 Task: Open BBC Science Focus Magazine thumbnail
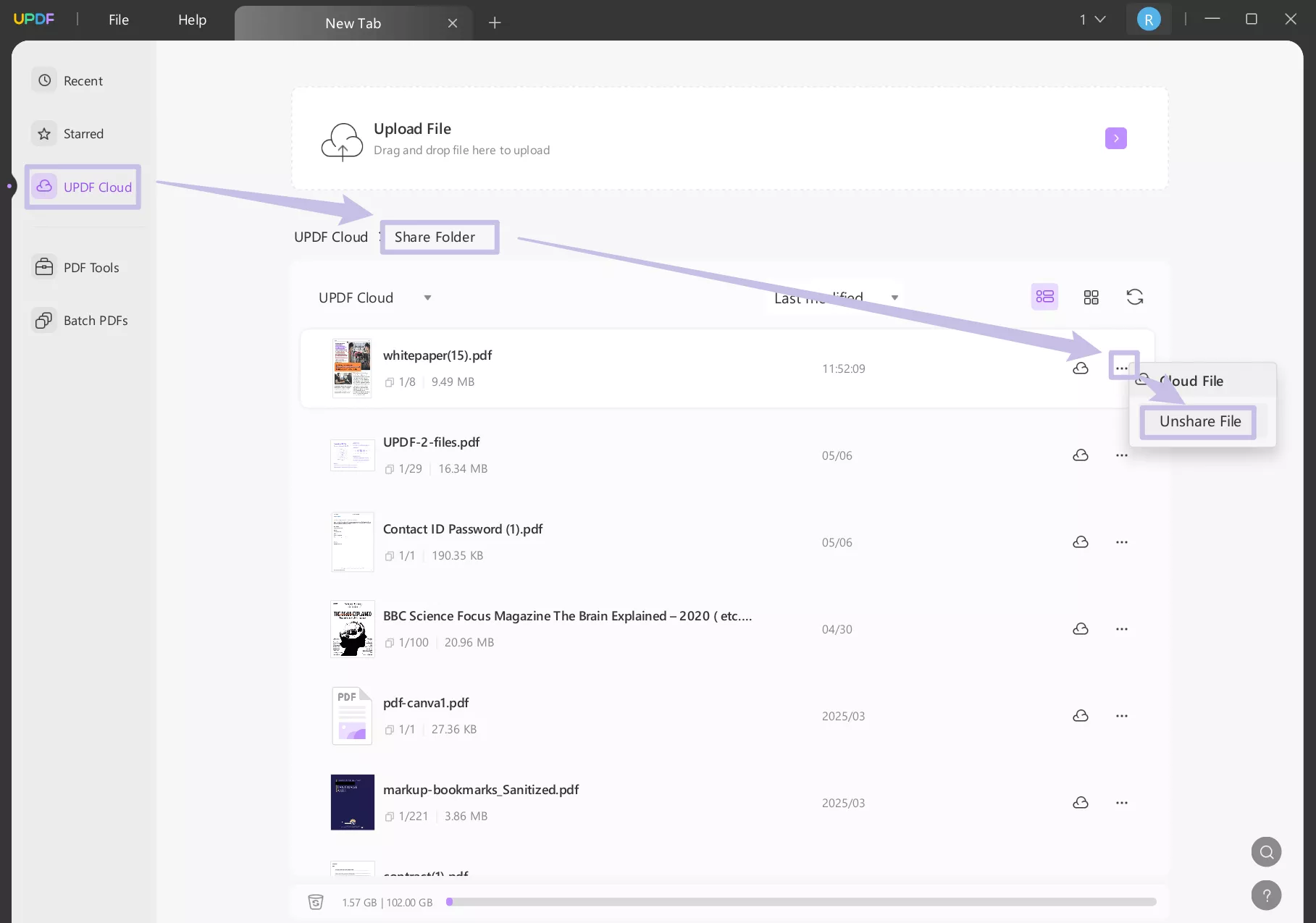[x=352, y=628]
